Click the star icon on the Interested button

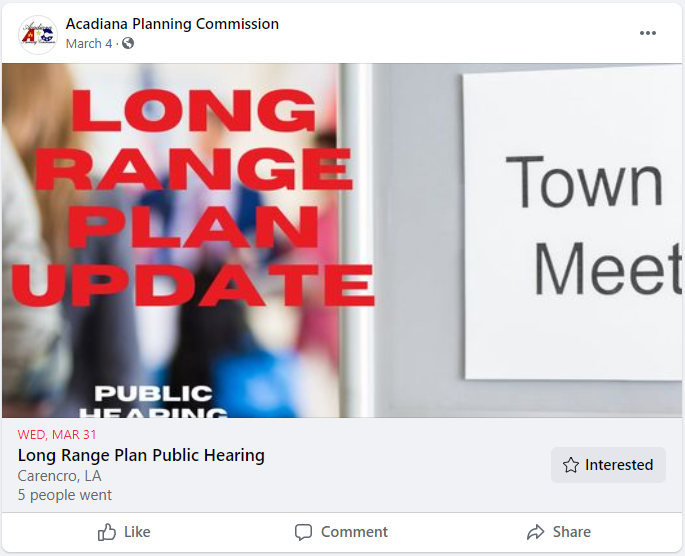571,465
